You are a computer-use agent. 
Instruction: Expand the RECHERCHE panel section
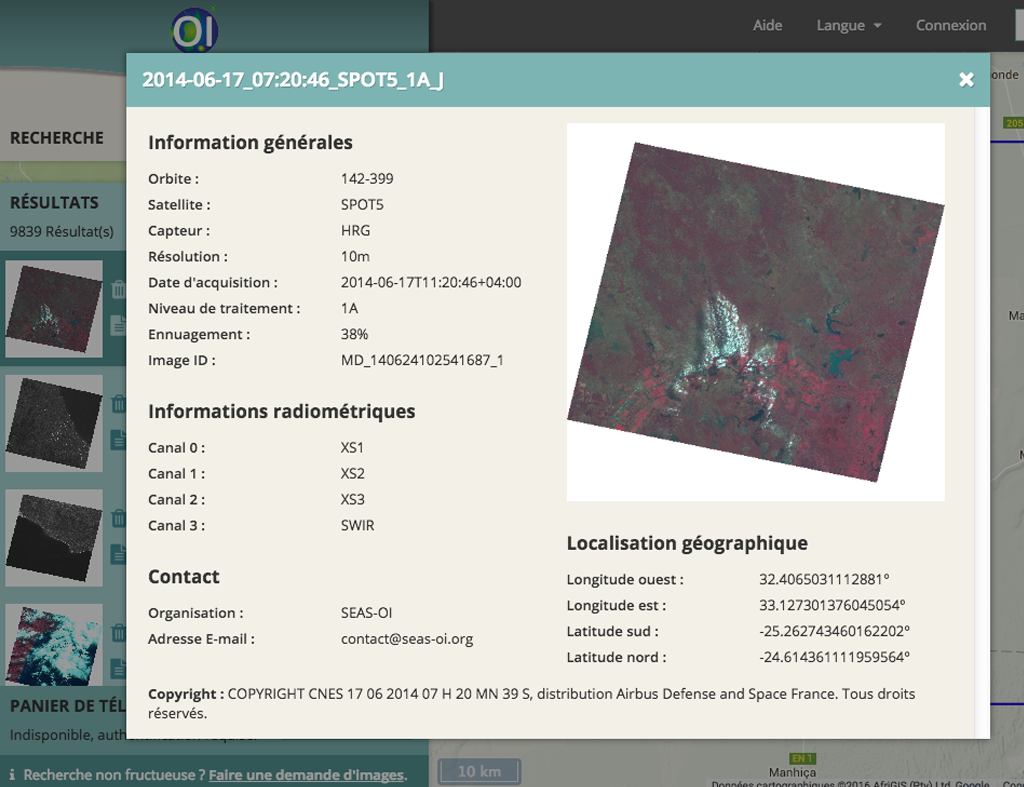pyautogui.click(x=57, y=138)
